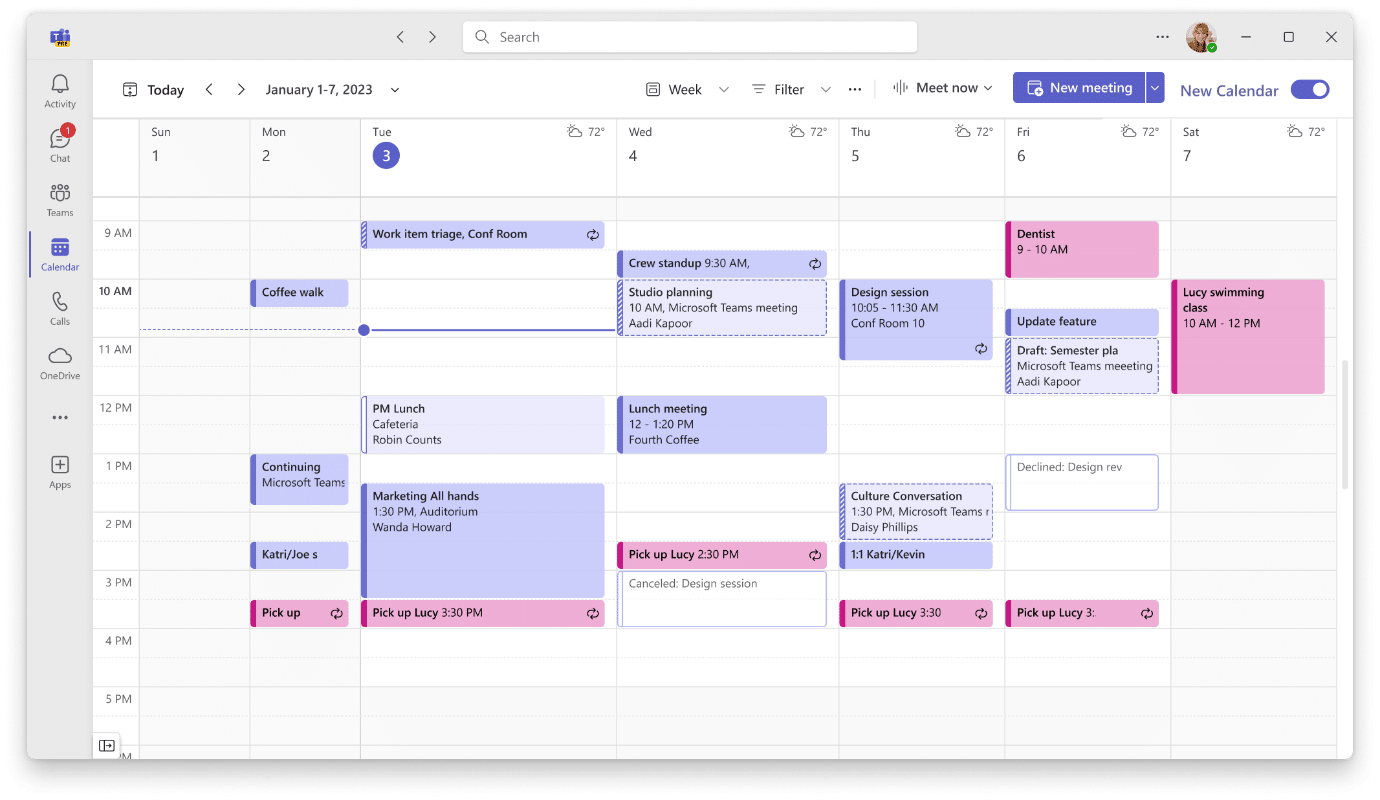The image size is (1380, 800).
Task: Open Chat from the sidebar
Action: pyautogui.click(x=60, y=145)
